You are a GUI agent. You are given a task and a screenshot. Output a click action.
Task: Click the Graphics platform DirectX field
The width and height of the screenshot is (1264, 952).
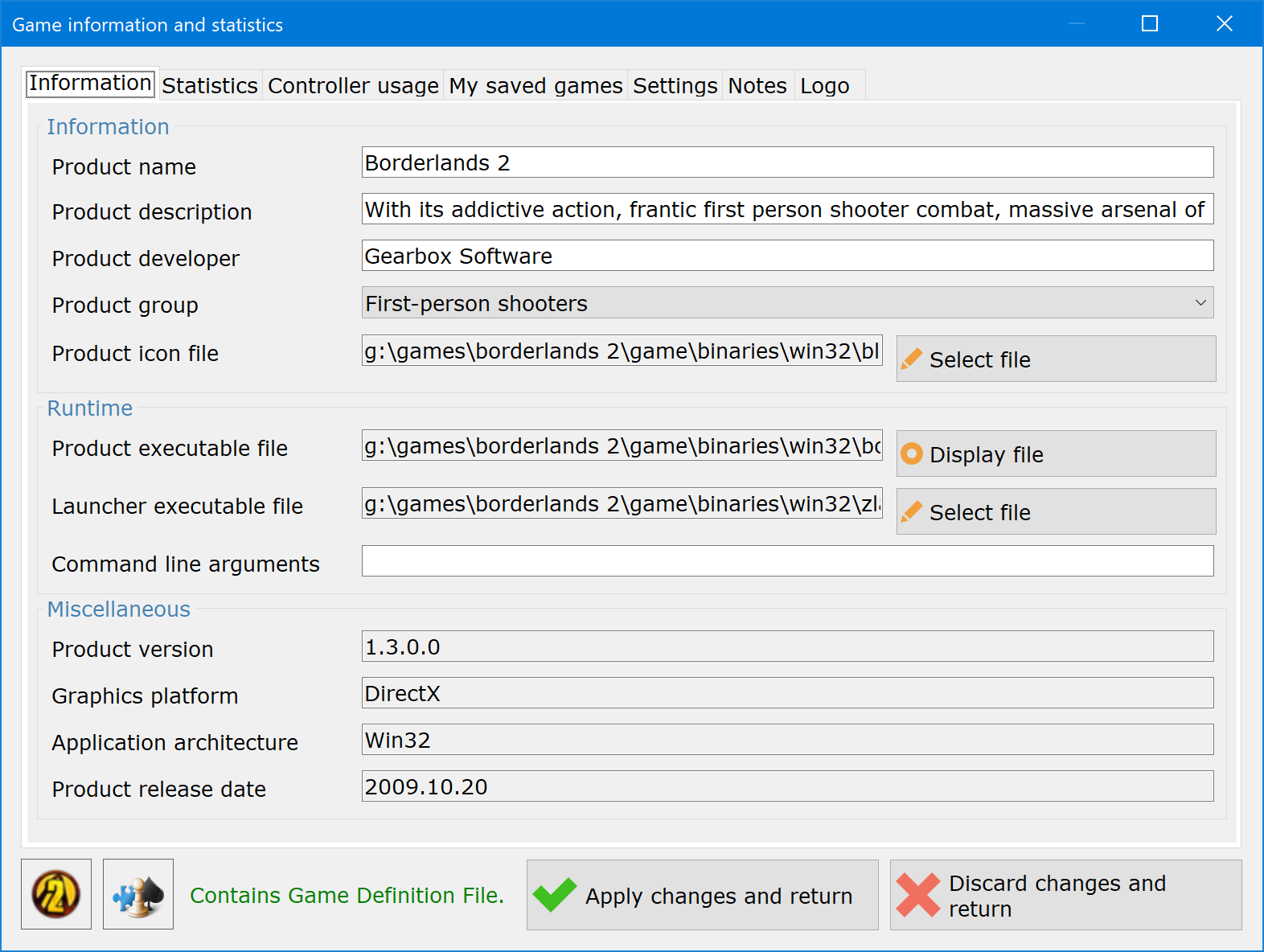tap(788, 693)
